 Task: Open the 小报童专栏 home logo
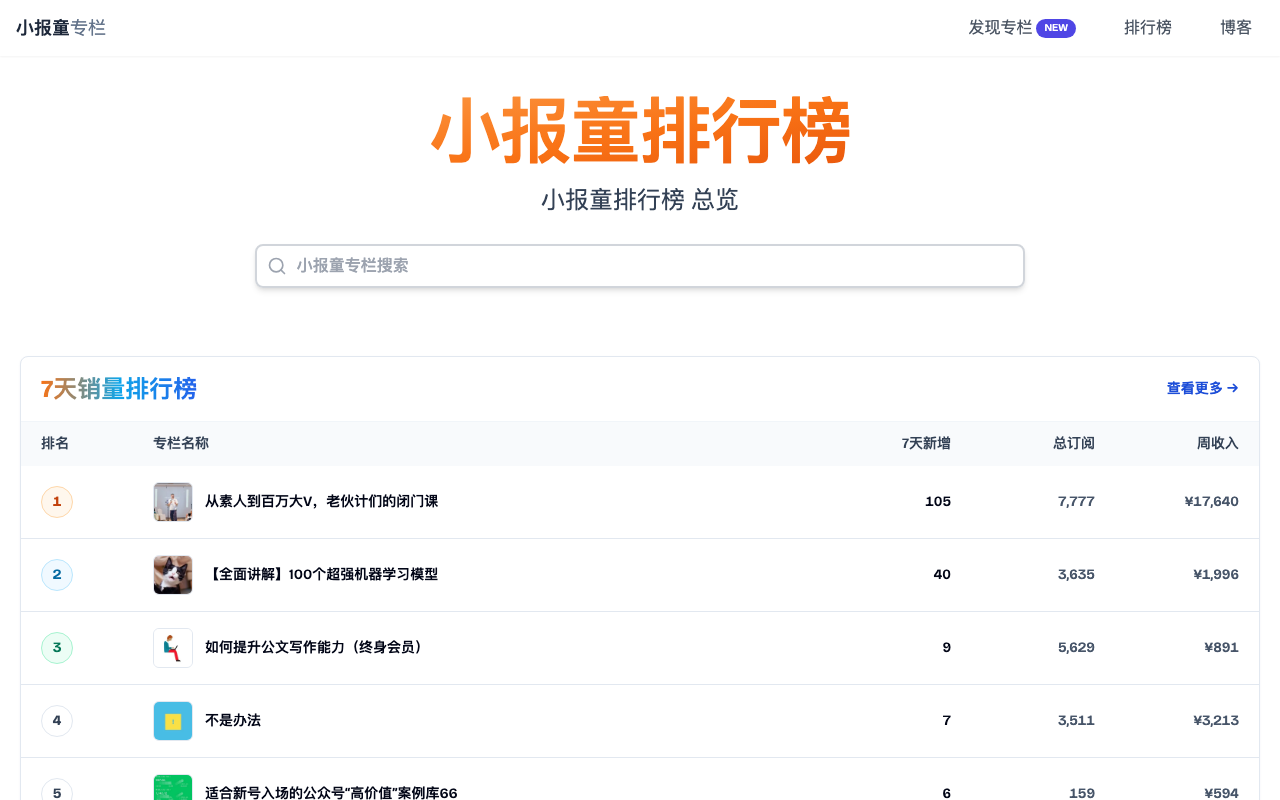[x=61, y=28]
